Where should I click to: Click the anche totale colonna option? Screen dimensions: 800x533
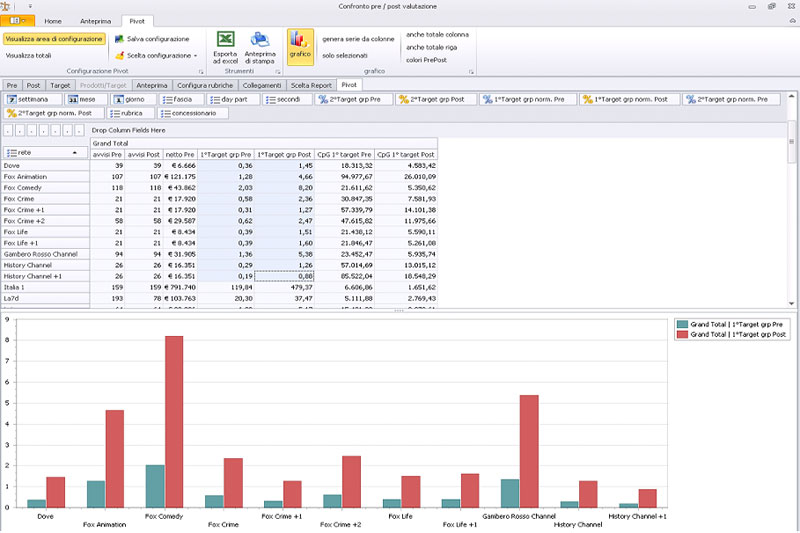(x=436, y=33)
